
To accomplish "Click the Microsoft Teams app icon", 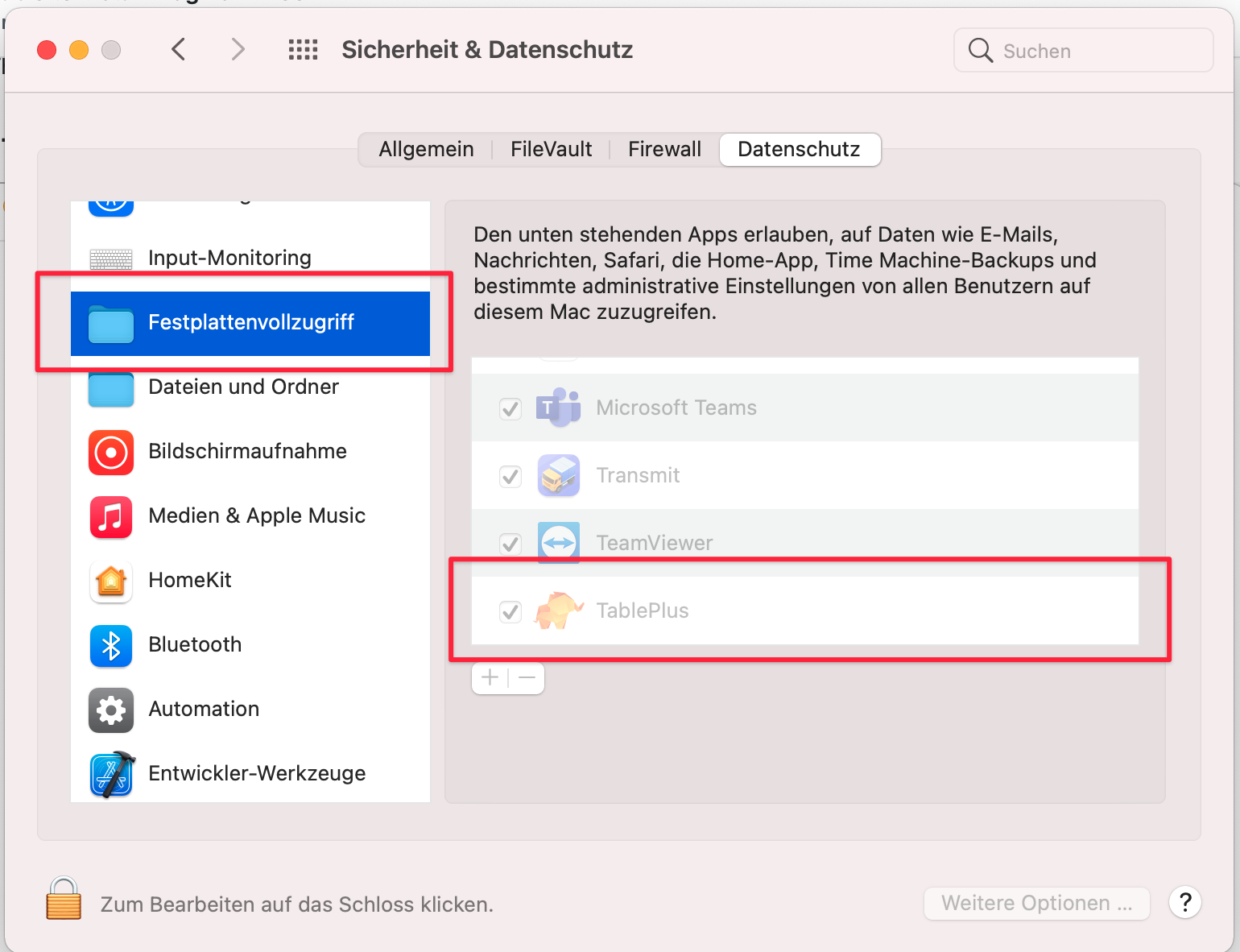I will point(559,408).
